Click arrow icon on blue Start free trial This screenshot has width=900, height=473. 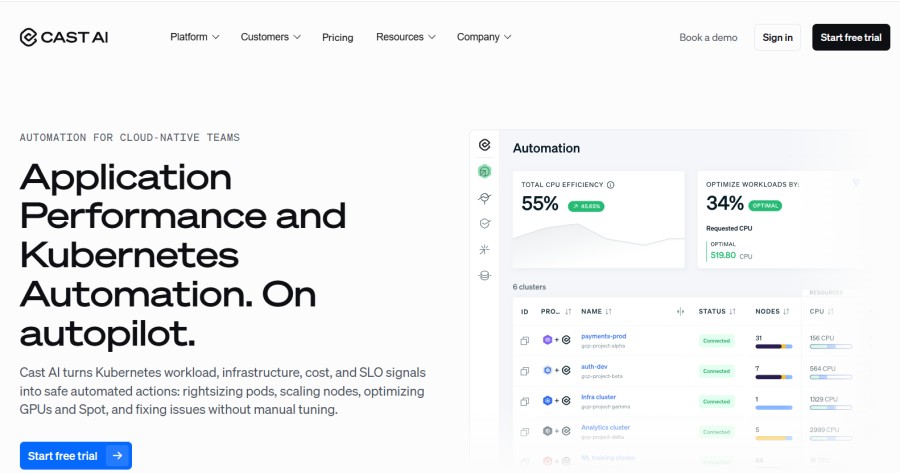(x=118, y=456)
